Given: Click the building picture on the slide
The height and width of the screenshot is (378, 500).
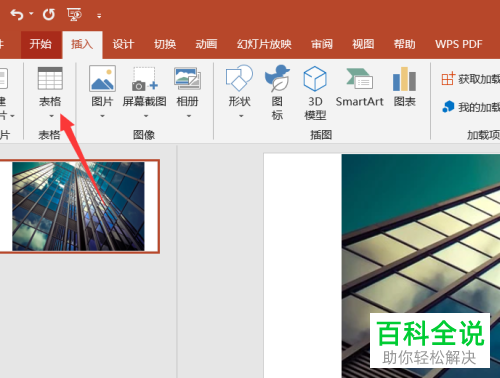Looking at the screenshot, I should click(x=421, y=266).
